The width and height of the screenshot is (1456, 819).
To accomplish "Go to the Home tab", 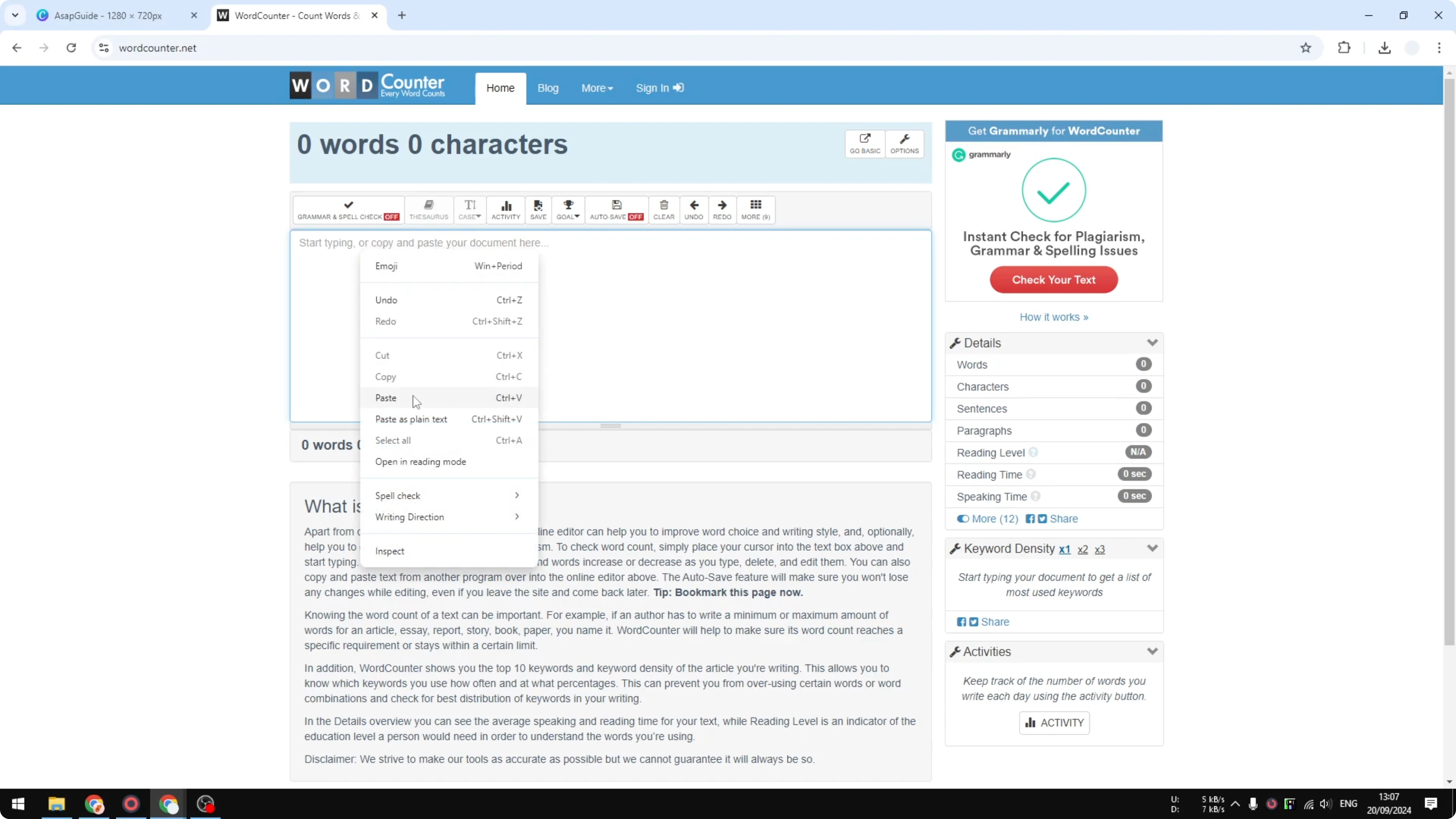I will click(x=500, y=88).
